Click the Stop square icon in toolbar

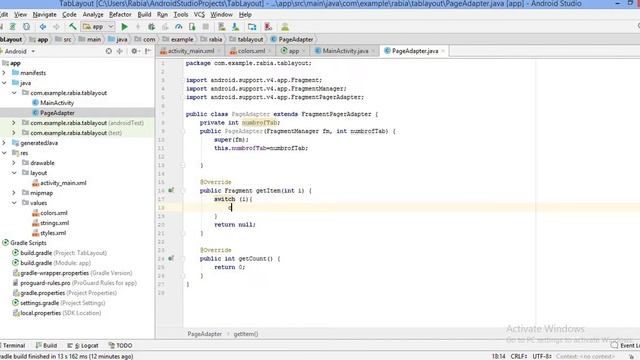(205, 27)
